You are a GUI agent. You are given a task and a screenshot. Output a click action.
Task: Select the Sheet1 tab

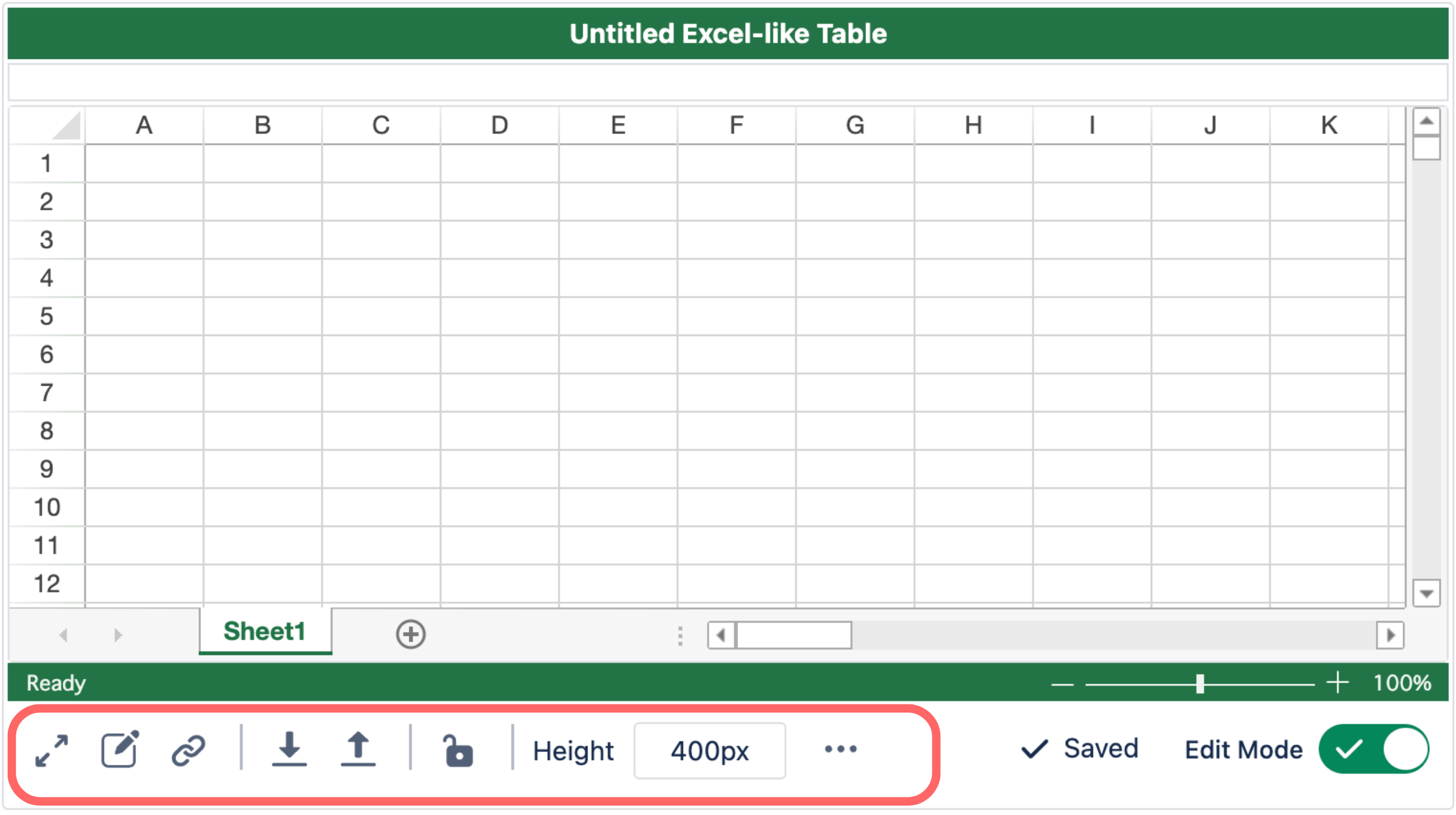(x=264, y=631)
